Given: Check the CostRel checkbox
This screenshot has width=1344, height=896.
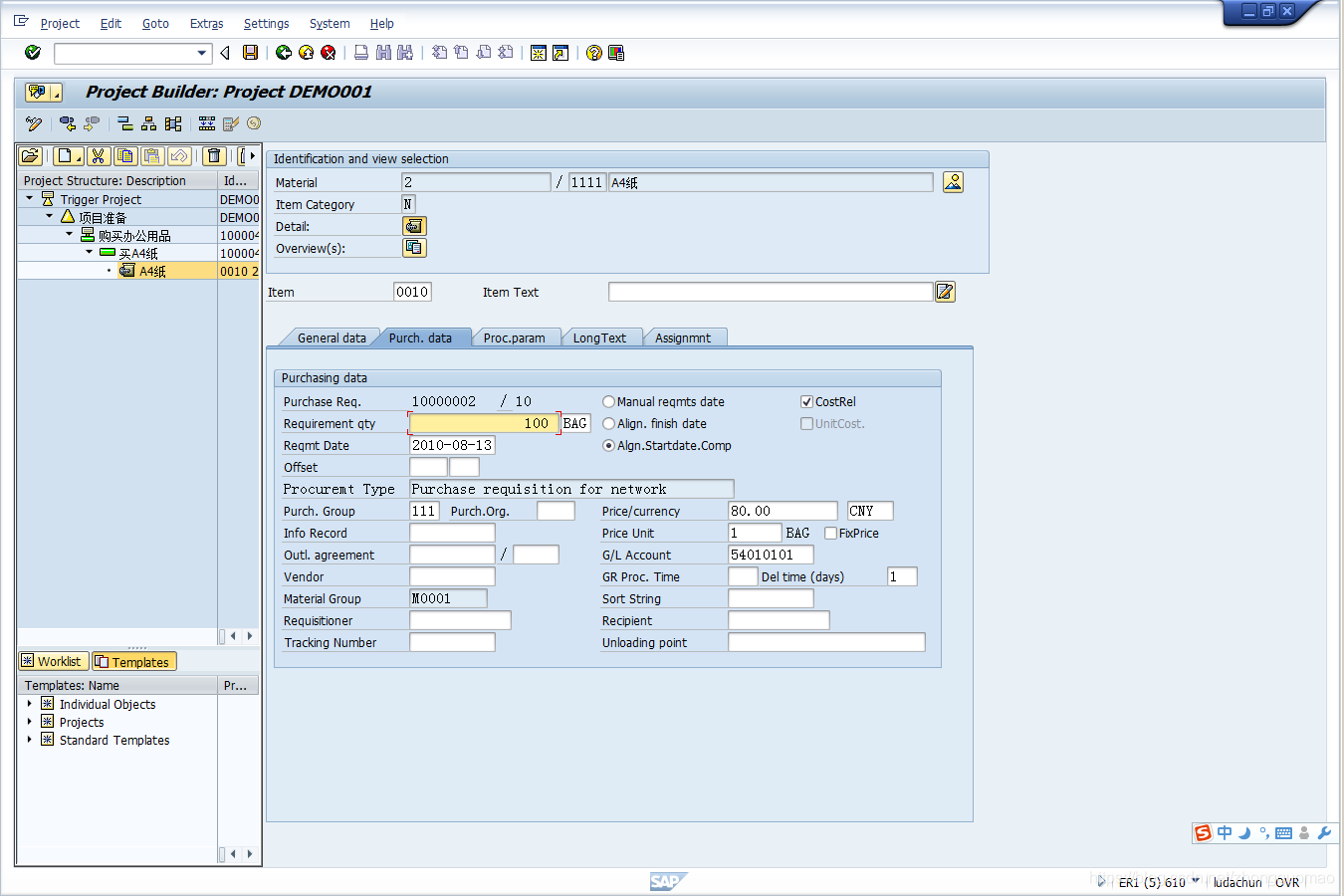Looking at the screenshot, I should tap(806, 402).
